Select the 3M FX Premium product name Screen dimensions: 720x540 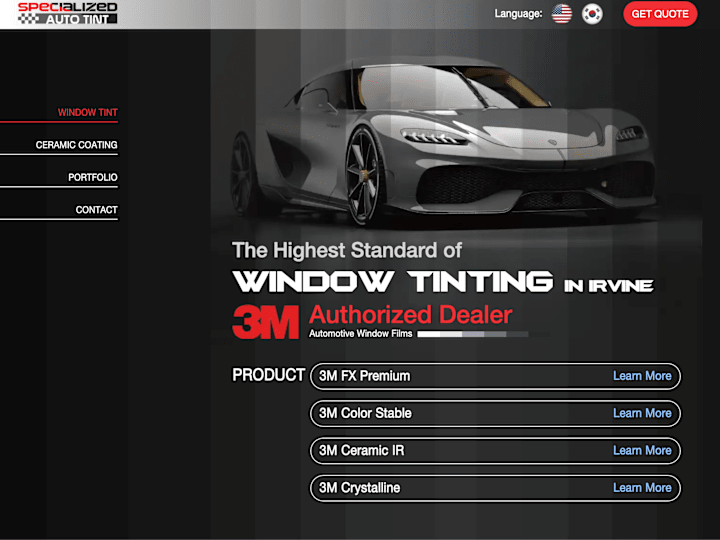[365, 376]
